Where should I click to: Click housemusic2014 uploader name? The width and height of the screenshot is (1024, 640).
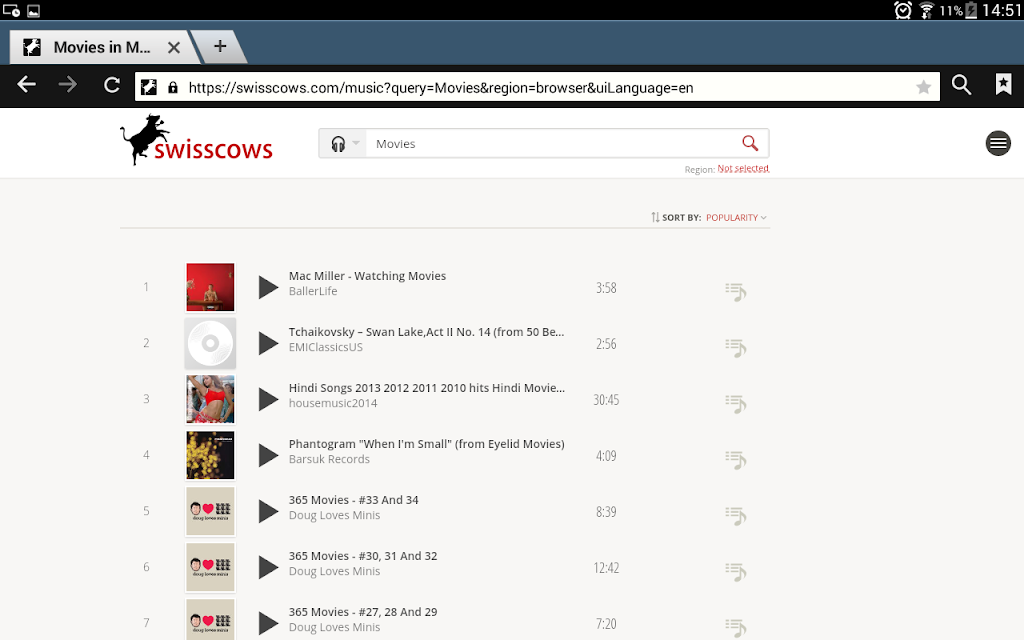[x=332, y=404]
